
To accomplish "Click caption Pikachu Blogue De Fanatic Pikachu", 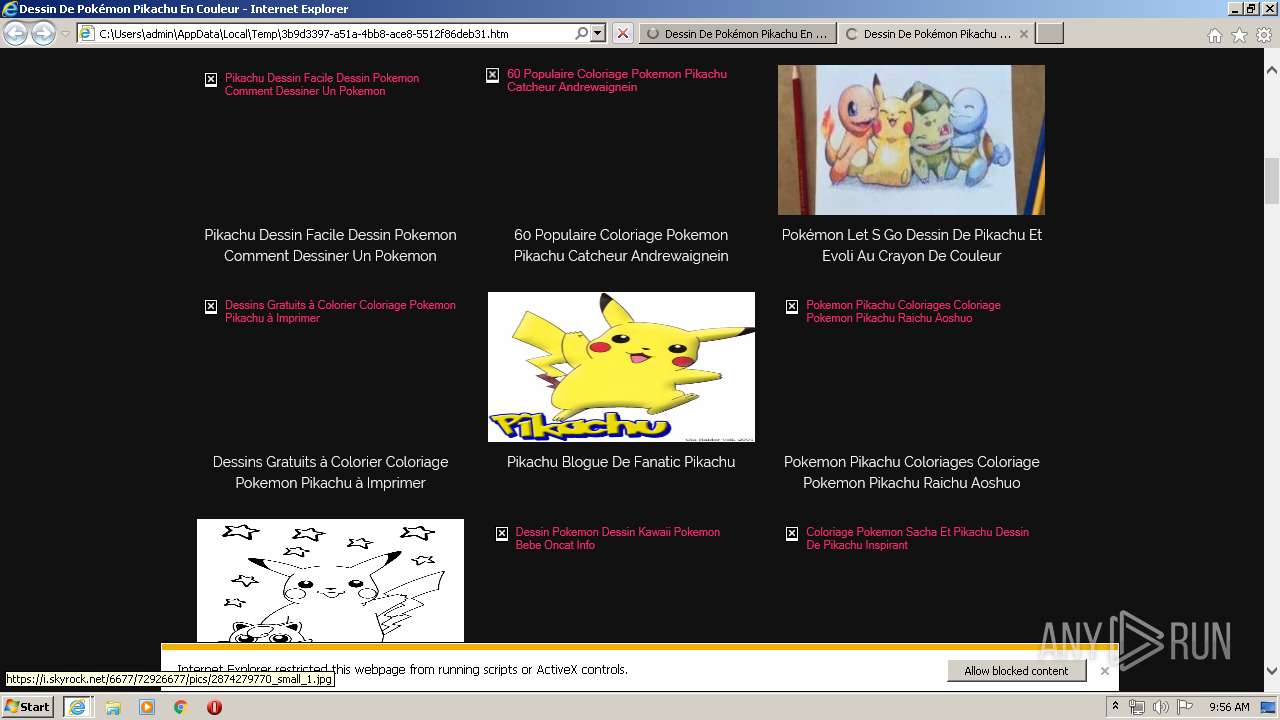I will click(621, 462).
